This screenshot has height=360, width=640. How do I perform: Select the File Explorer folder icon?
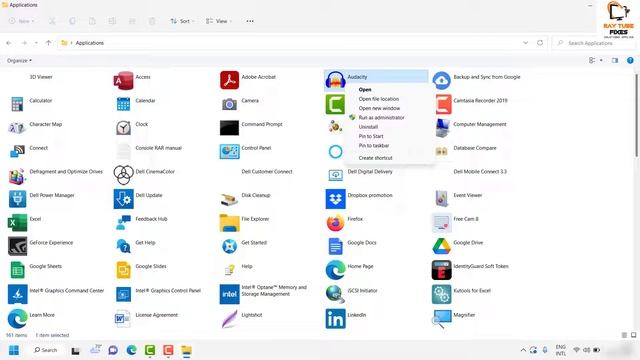229,223
